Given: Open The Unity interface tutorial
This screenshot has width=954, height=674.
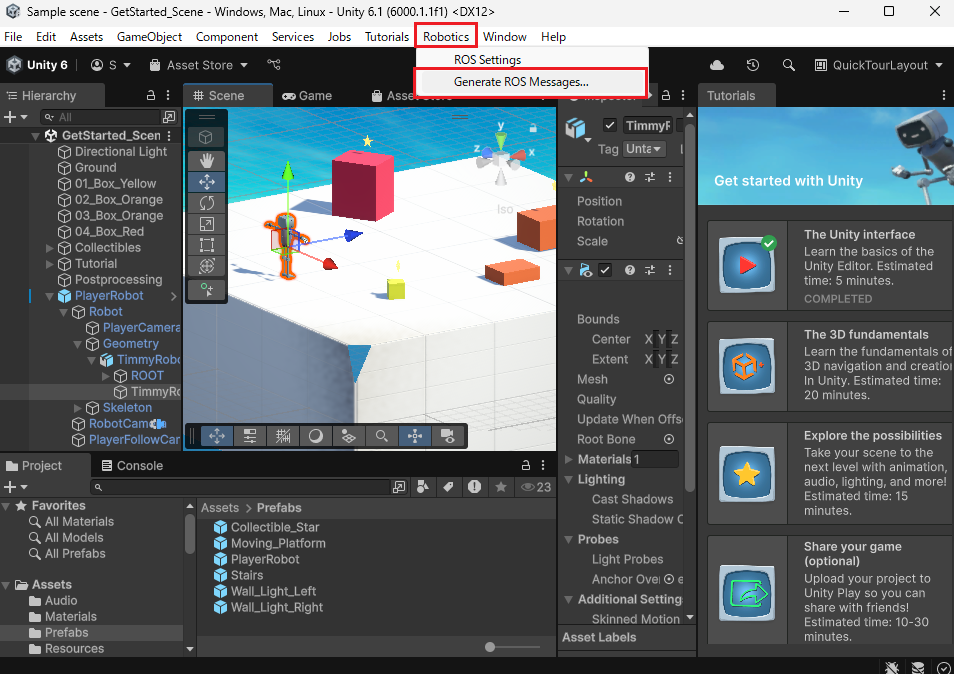Looking at the screenshot, I should tap(830, 266).
